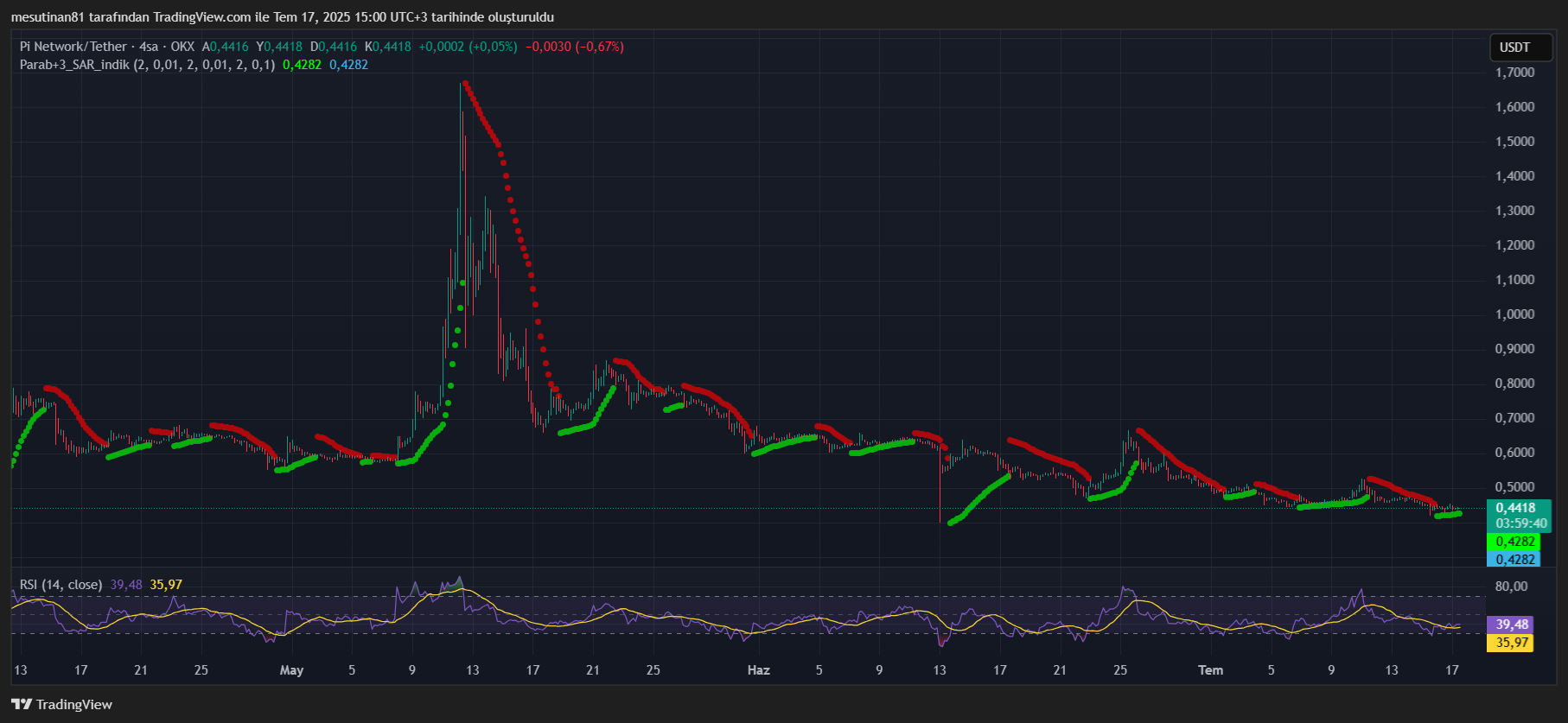Select the RSI (14, close) legend label
Viewport: 1568px width, 723px height.
pyautogui.click(x=61, y=585)
